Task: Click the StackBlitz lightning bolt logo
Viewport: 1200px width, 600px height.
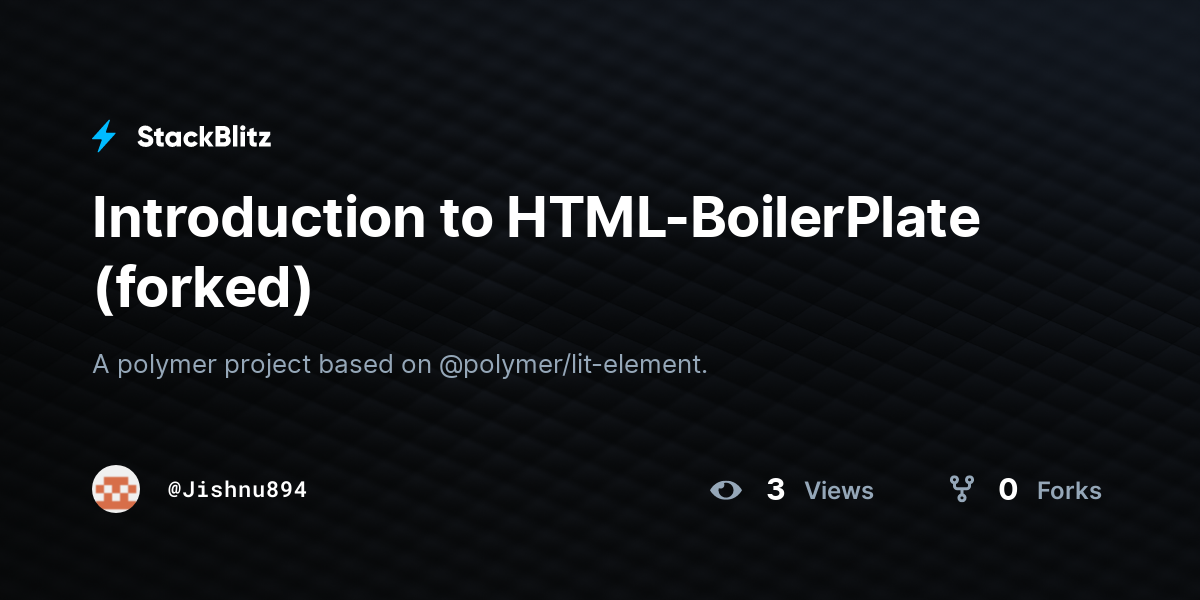Action: (x=104, y=137)
